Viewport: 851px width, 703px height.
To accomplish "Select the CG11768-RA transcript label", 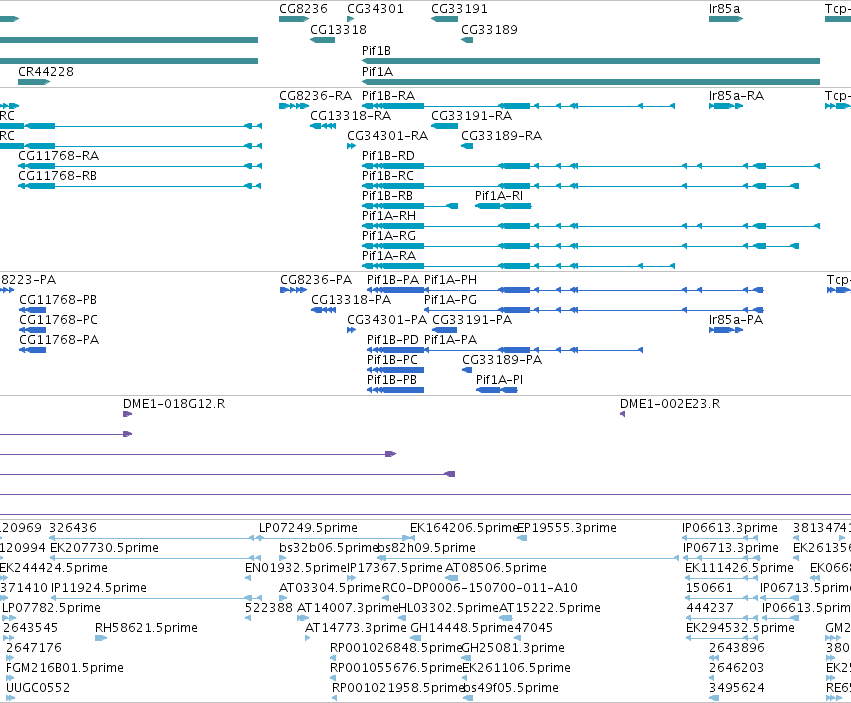I will click(x=59, y=156).
